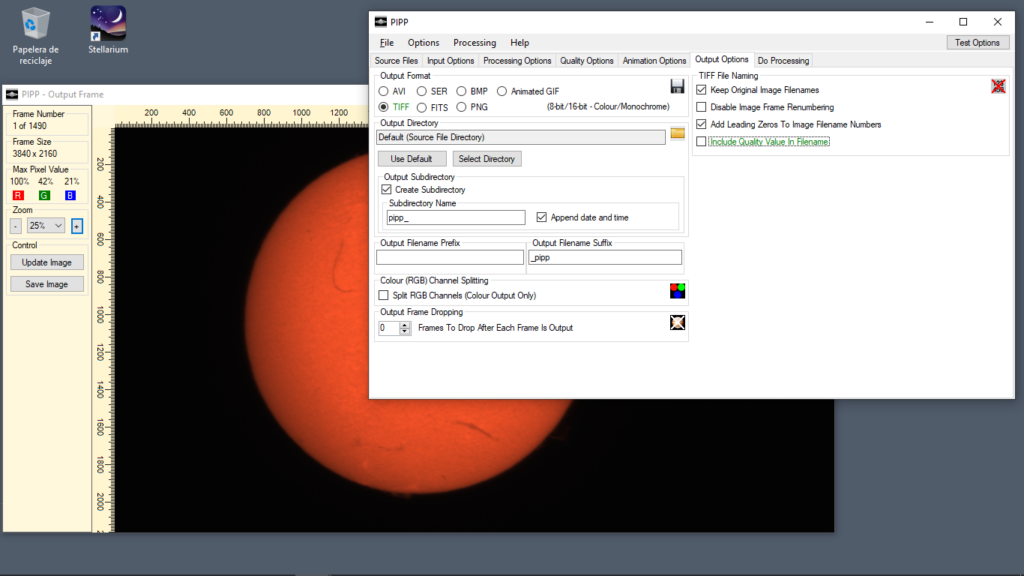Image resolution: width=1024 pixels, height=576 pixels.
Task: Increase frames to drop stepper
Action: click(405, 325)
